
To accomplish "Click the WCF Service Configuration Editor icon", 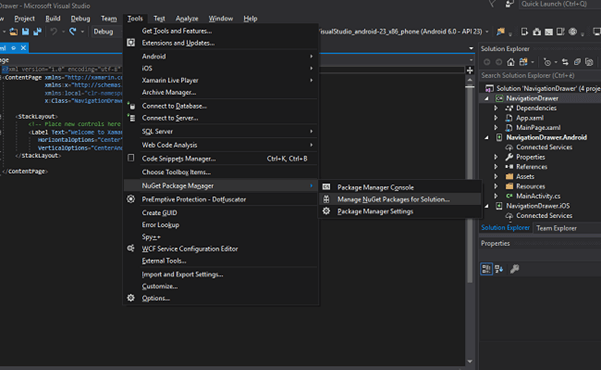I will pos(131,248).
